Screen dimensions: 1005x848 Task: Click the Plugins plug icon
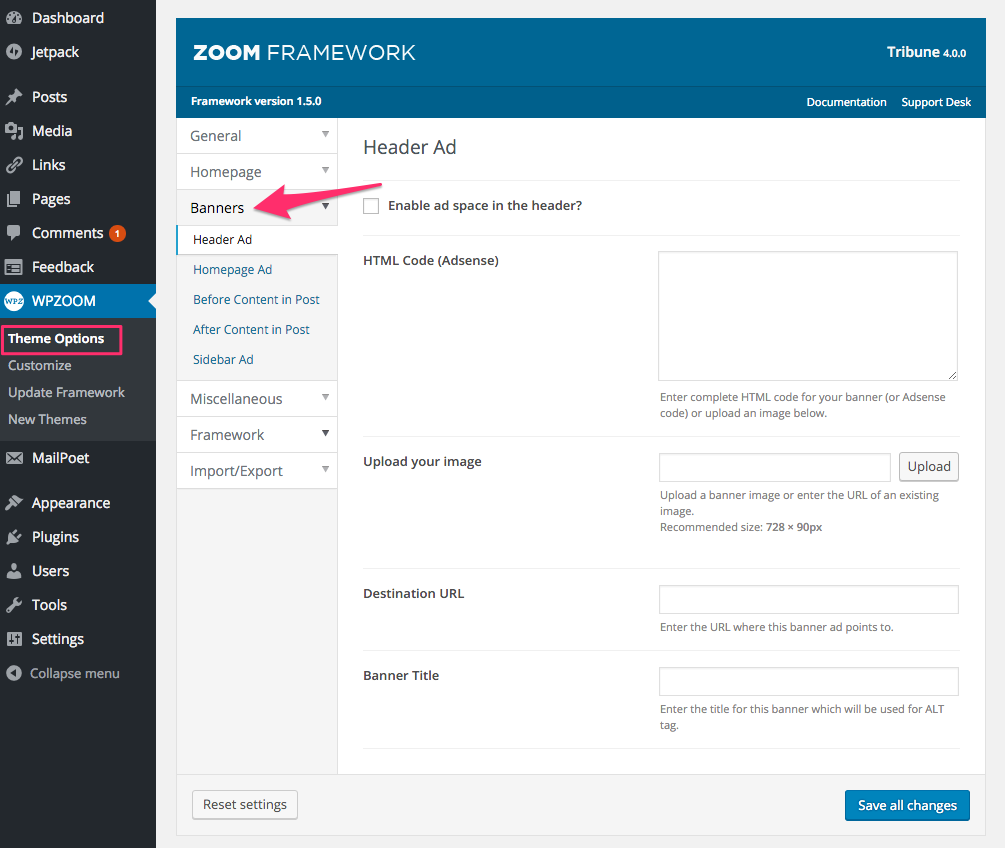coord(14,537)
